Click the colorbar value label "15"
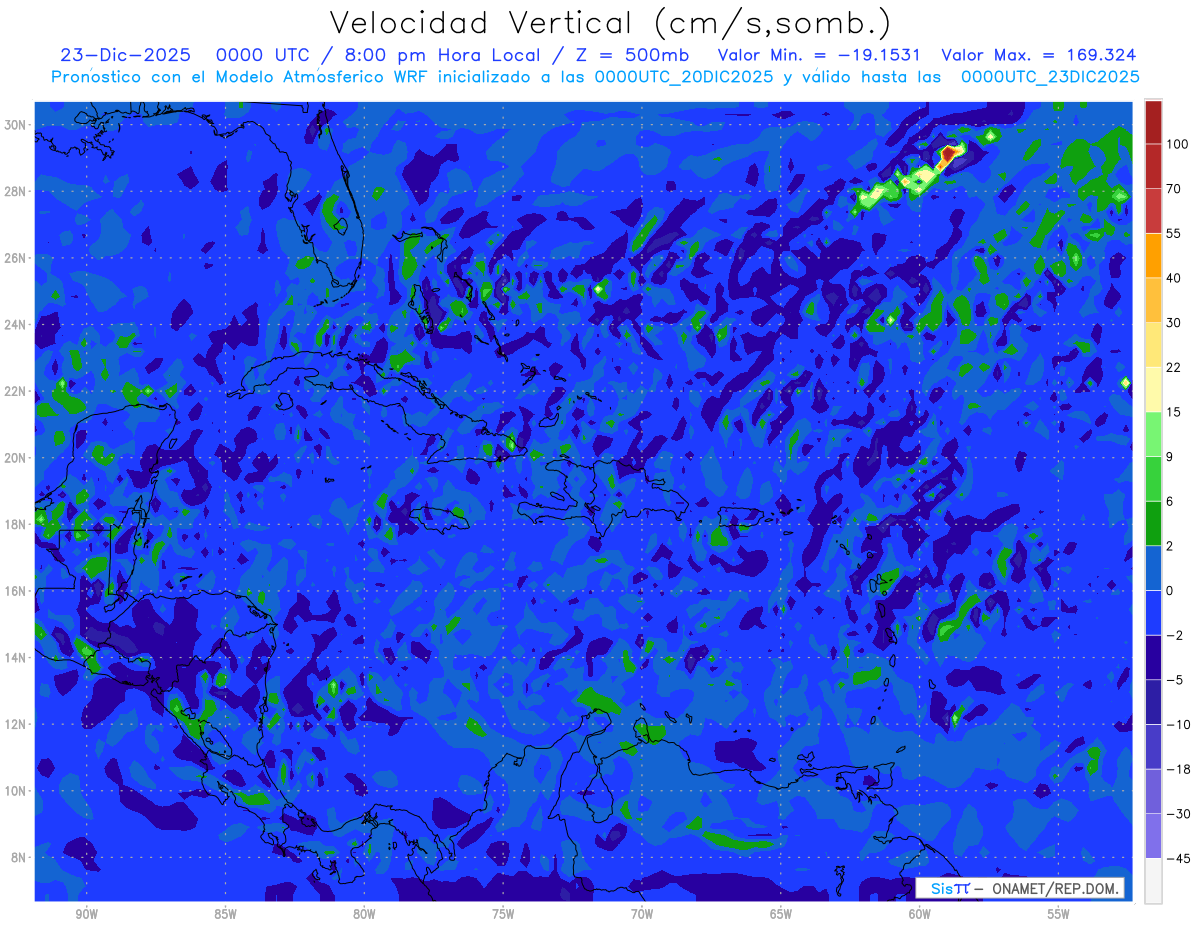Image resolution: width=1200 pixels, height=927 pixels. point(1173,412)
